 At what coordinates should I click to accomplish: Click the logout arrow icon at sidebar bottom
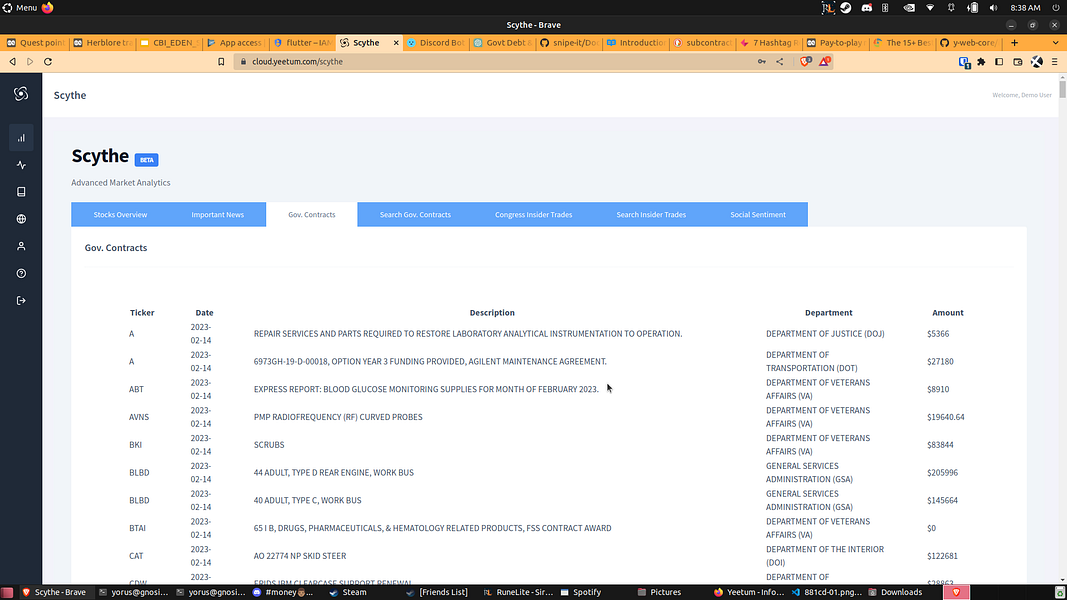(x=20, y=300)
